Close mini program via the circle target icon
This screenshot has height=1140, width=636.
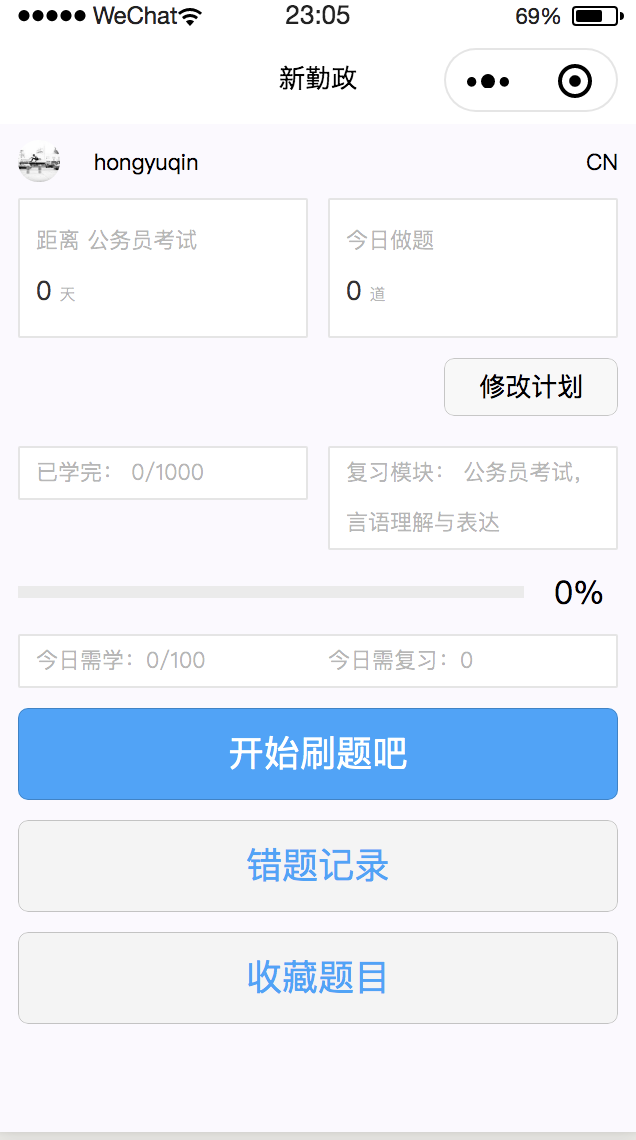click(x=575, y=81)
